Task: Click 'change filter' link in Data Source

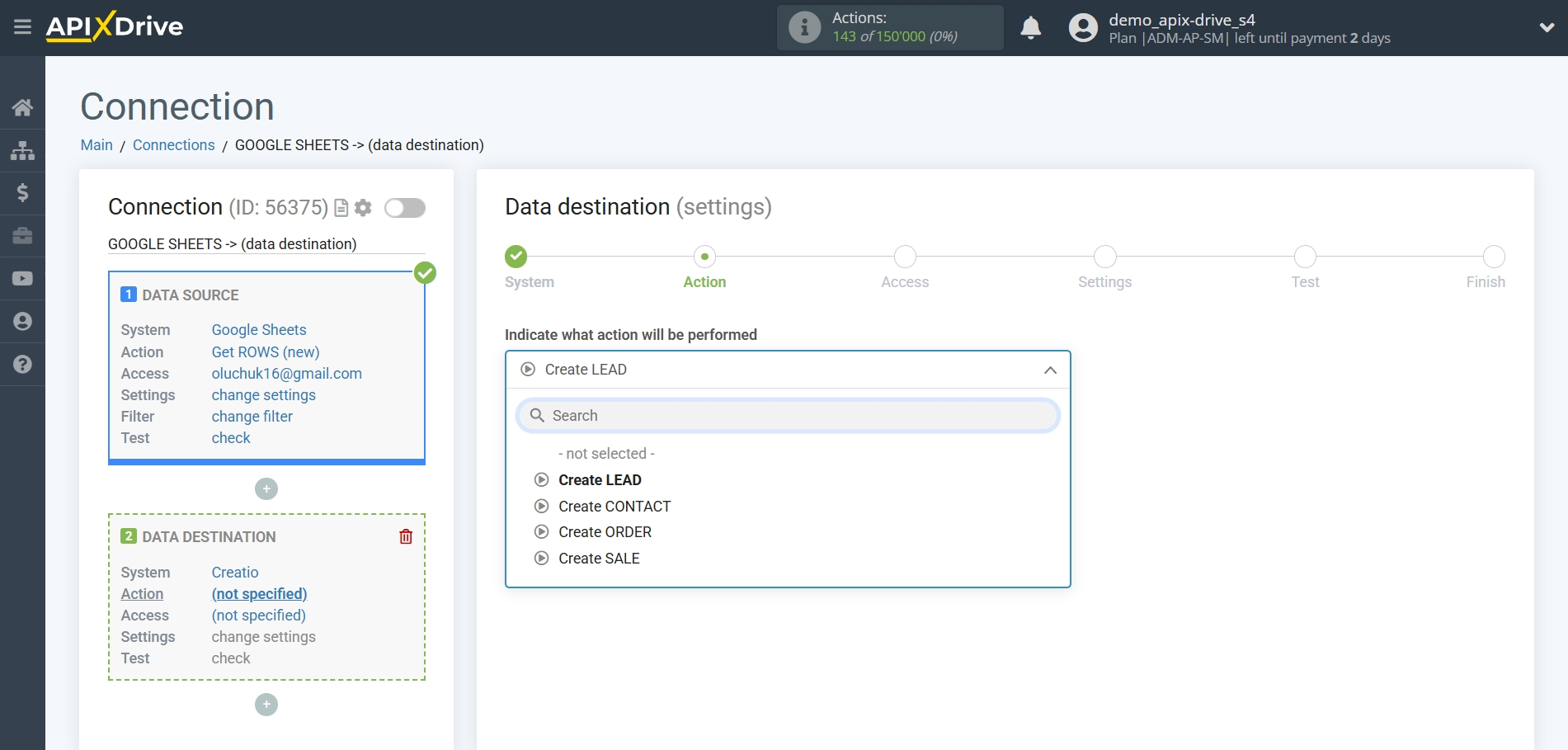Action: (x=252, y=417)
